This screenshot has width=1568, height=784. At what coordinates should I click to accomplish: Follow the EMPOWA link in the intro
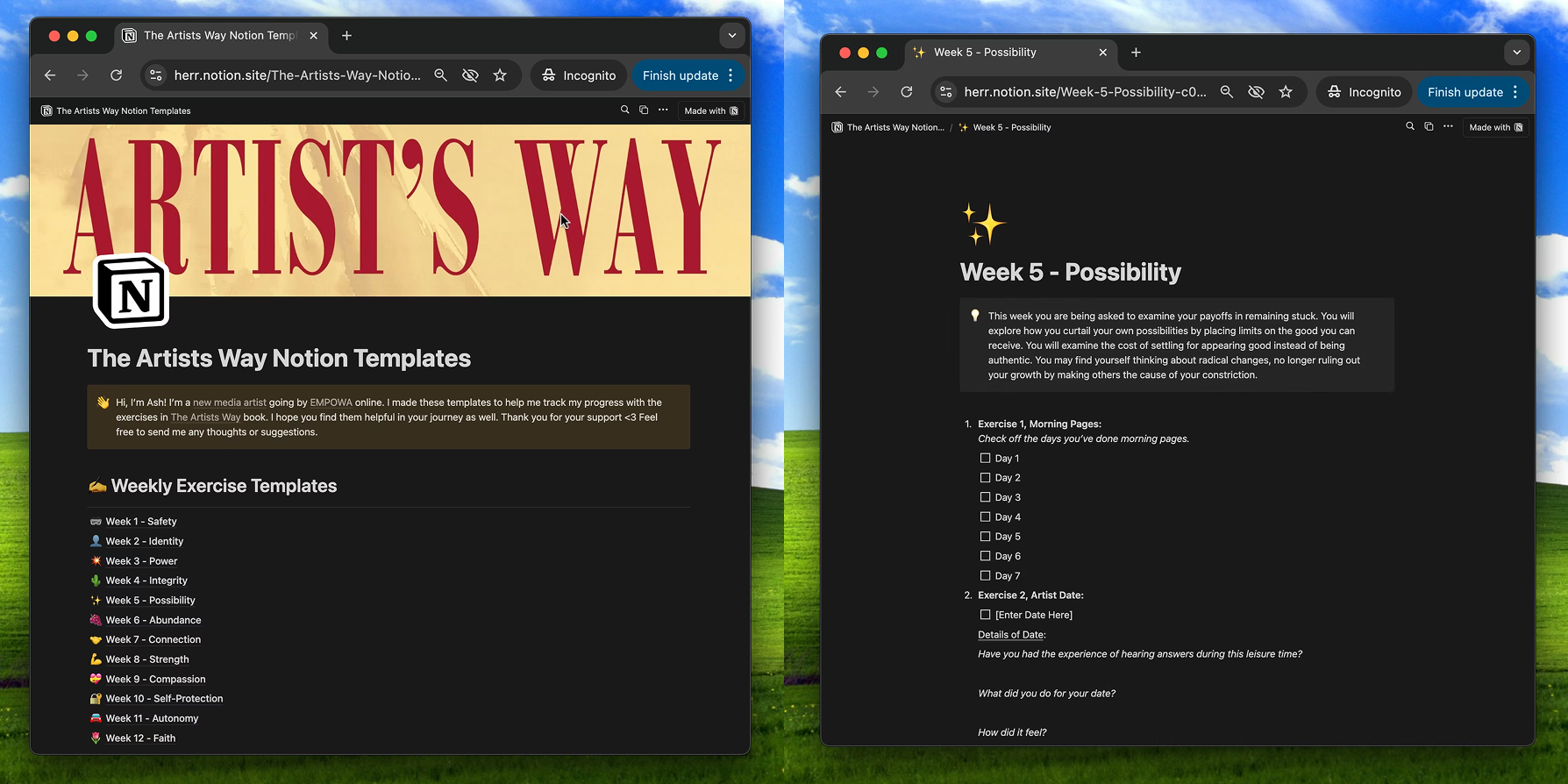tap(331, 403)
